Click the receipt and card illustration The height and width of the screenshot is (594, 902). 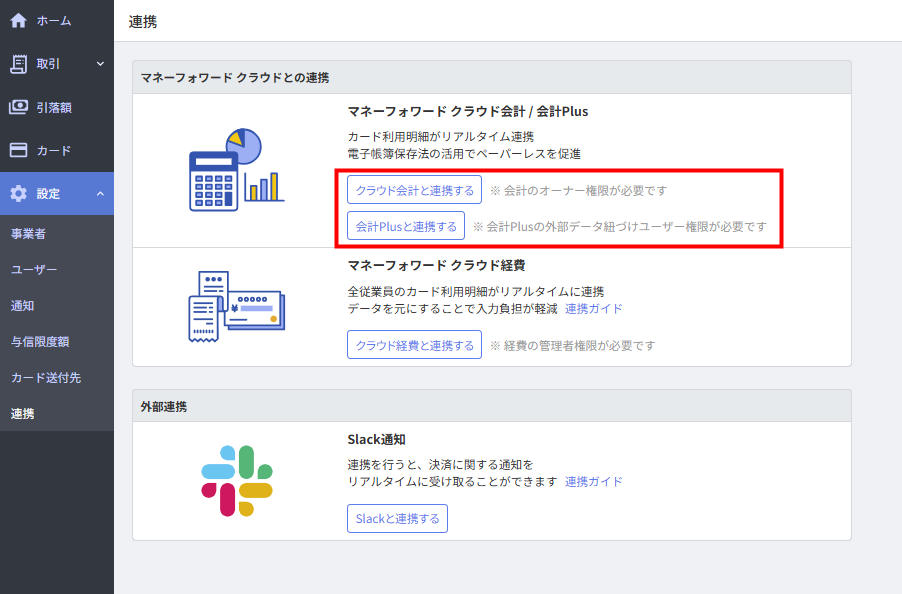(236, 306)
